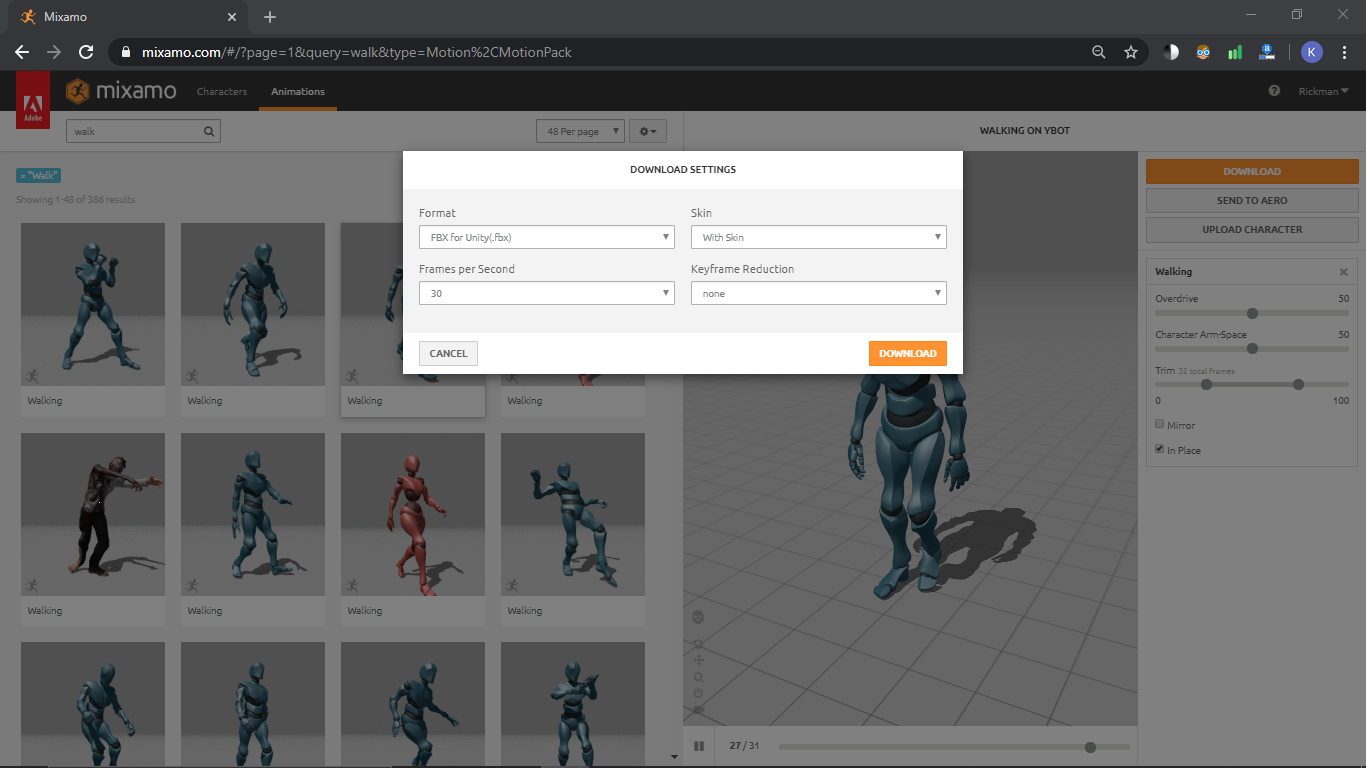Screen dimensions: 1366x768
Task: Bookmark this page with the star icon
Action: tap(1131, 52)
